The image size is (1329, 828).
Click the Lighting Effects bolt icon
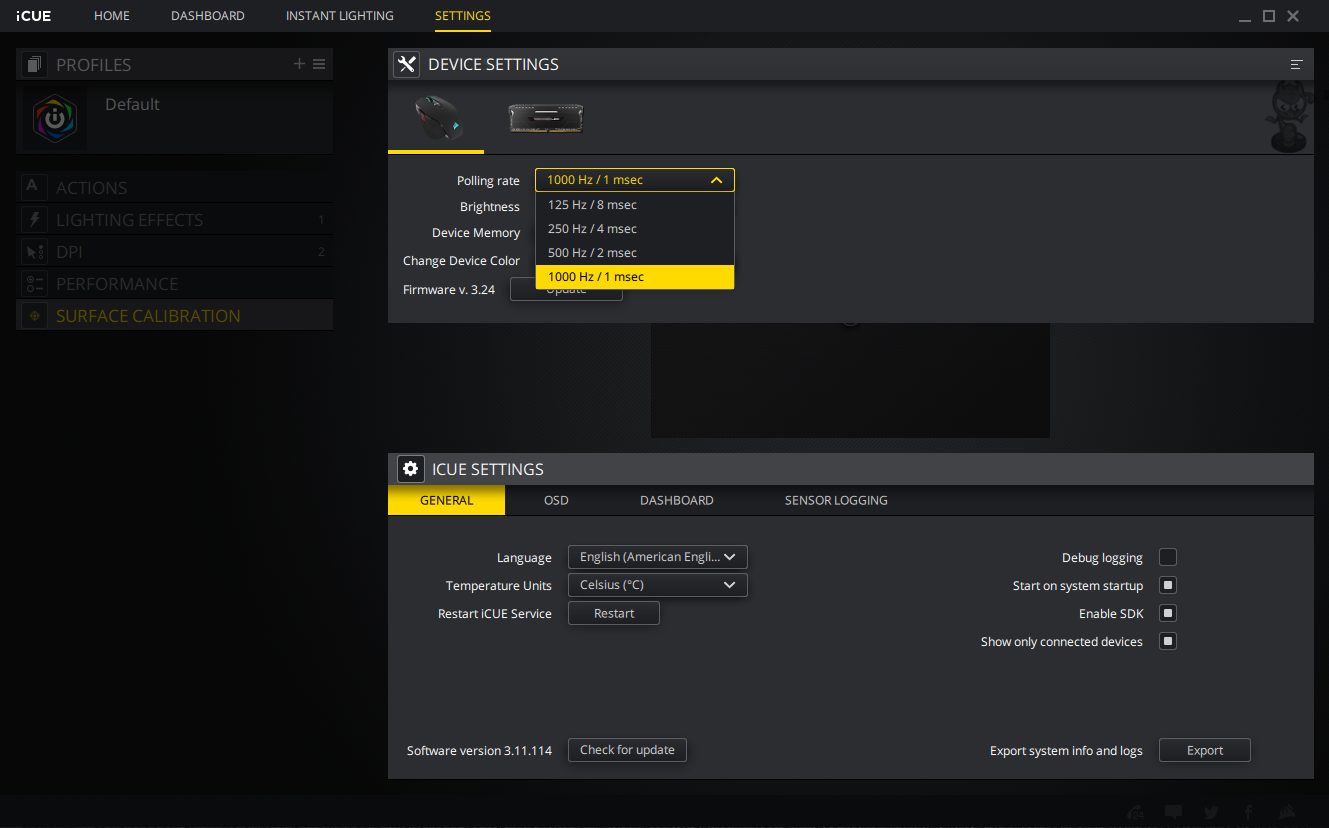click(x=34, y=219)
